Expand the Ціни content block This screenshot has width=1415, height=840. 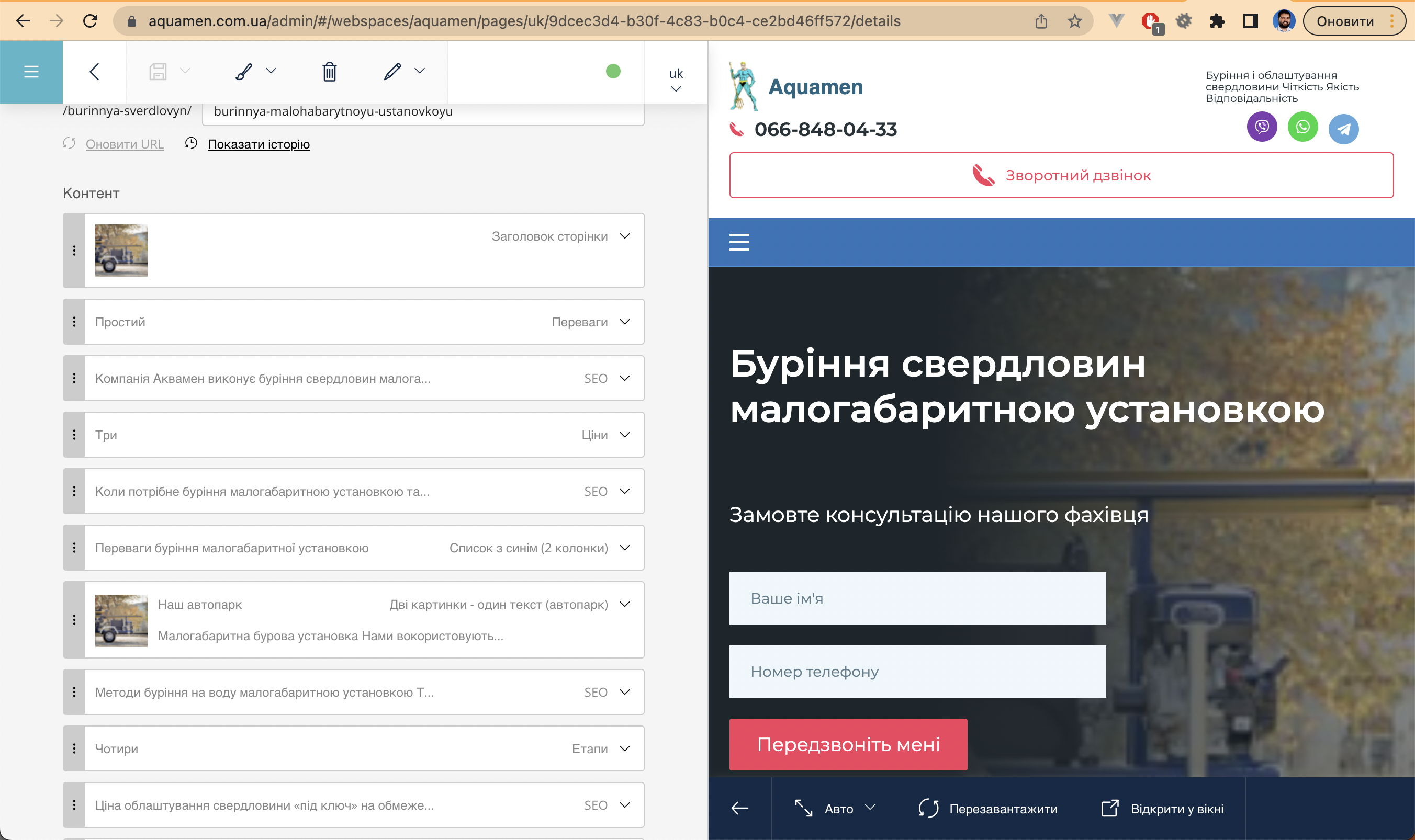624,435
